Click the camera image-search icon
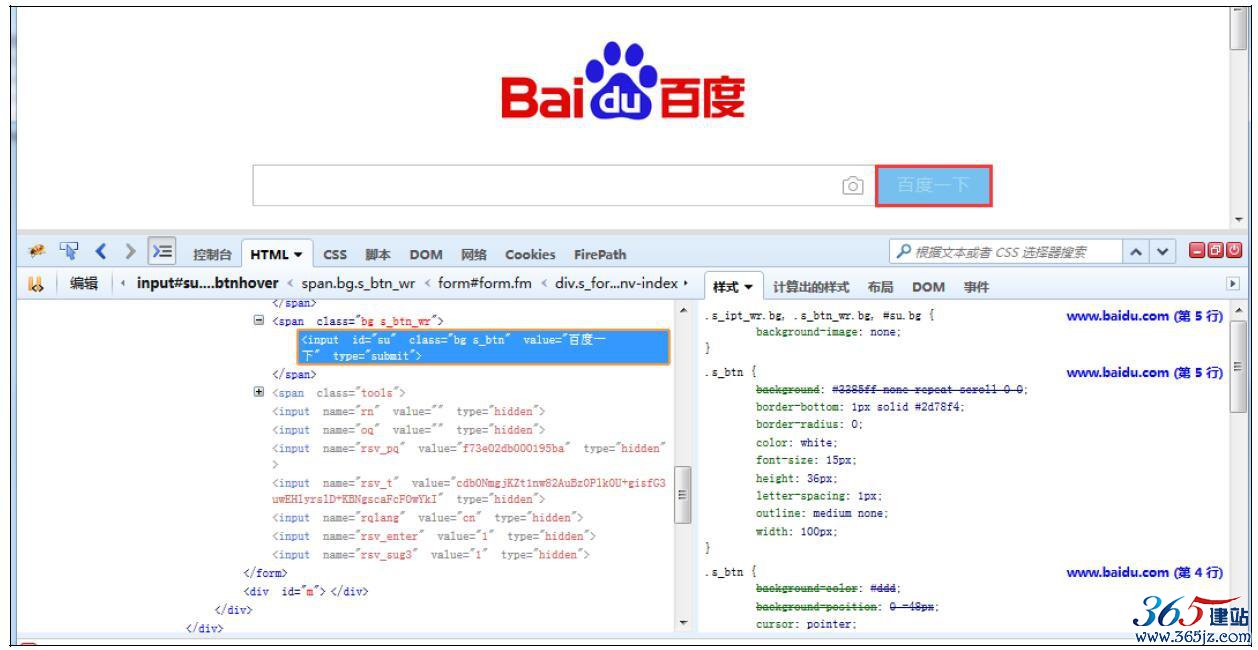1258x650 pixels. click(x=852, y=186)
